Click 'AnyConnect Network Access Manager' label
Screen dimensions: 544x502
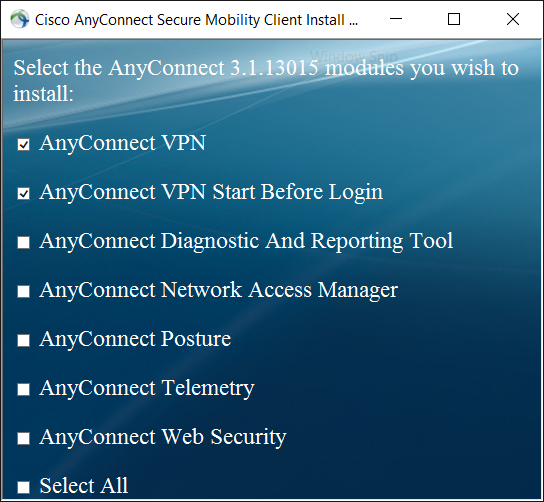[219, 290]
